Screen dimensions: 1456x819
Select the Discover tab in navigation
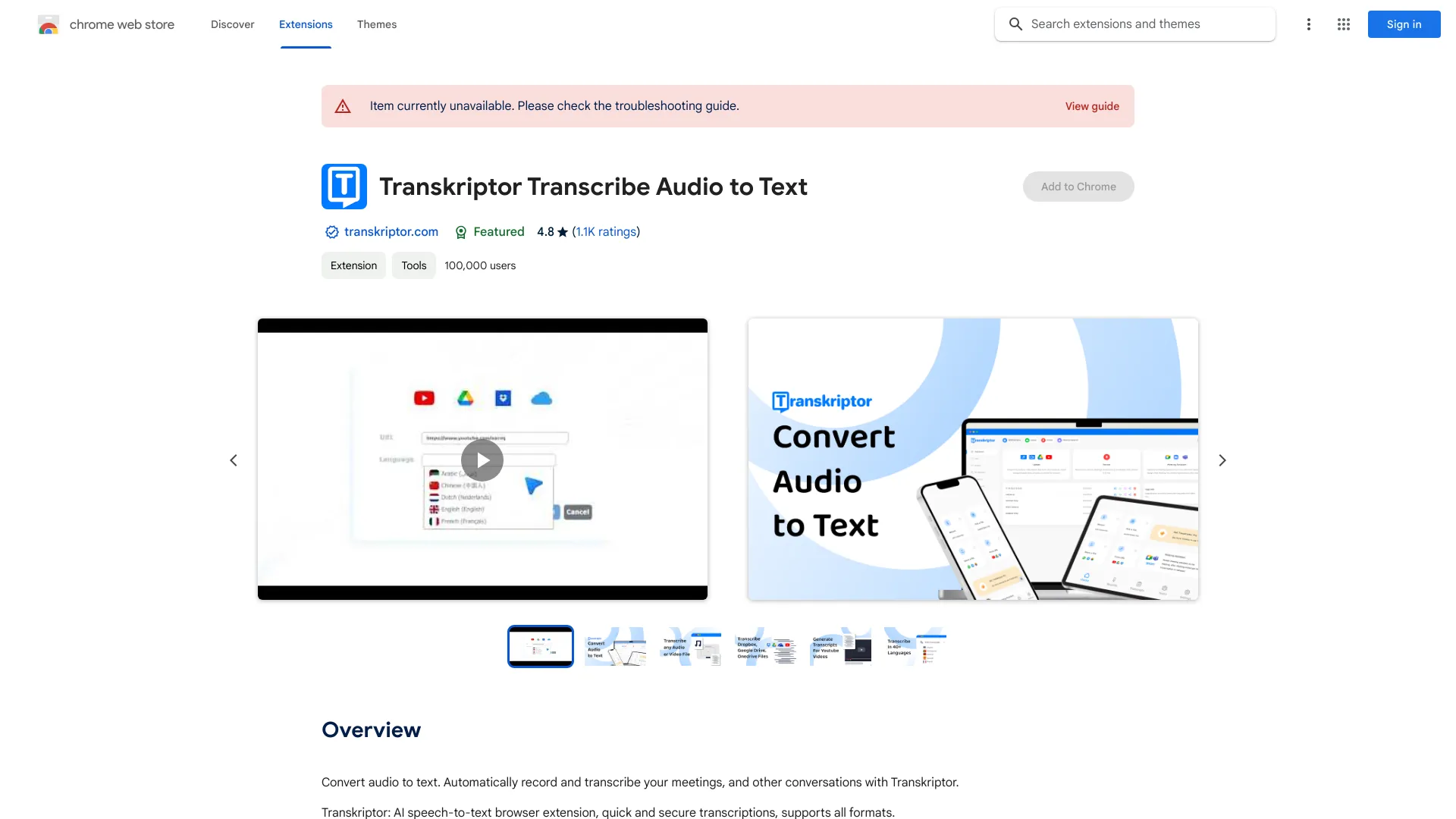[x=232, y=24]
